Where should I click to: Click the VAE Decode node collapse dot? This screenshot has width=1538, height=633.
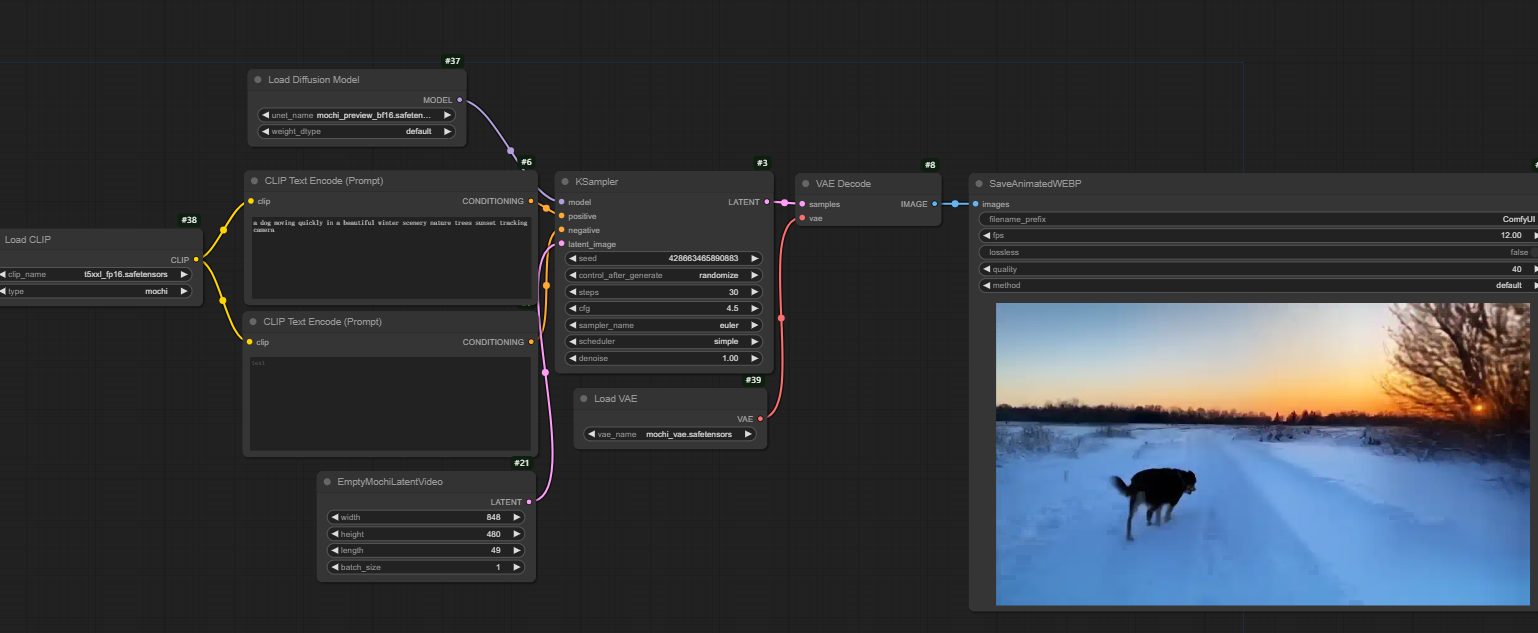[807, 184]
